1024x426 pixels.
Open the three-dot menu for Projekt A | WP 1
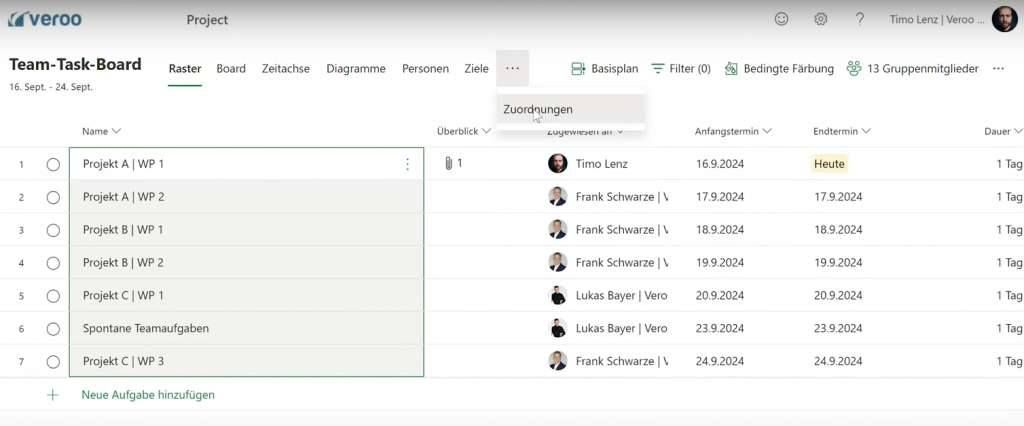407,164
